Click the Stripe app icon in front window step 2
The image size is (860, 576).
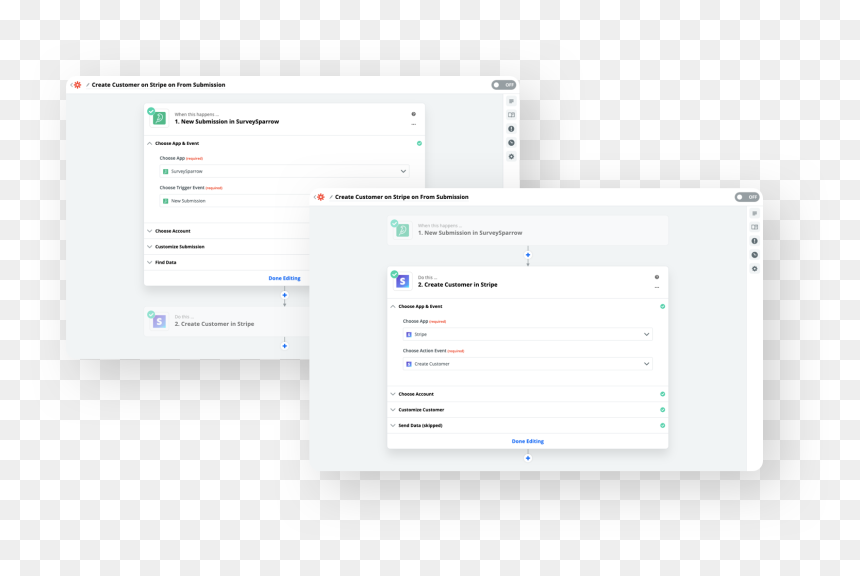403,281
